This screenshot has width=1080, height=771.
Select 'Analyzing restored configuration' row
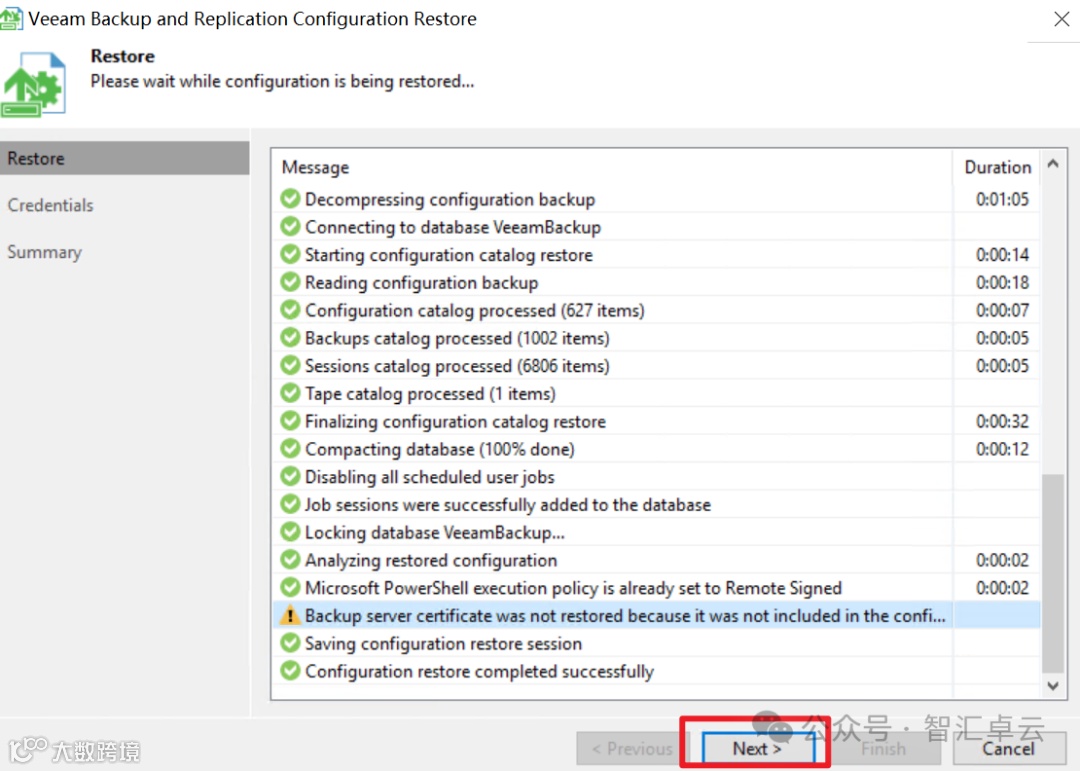point(656,560)
